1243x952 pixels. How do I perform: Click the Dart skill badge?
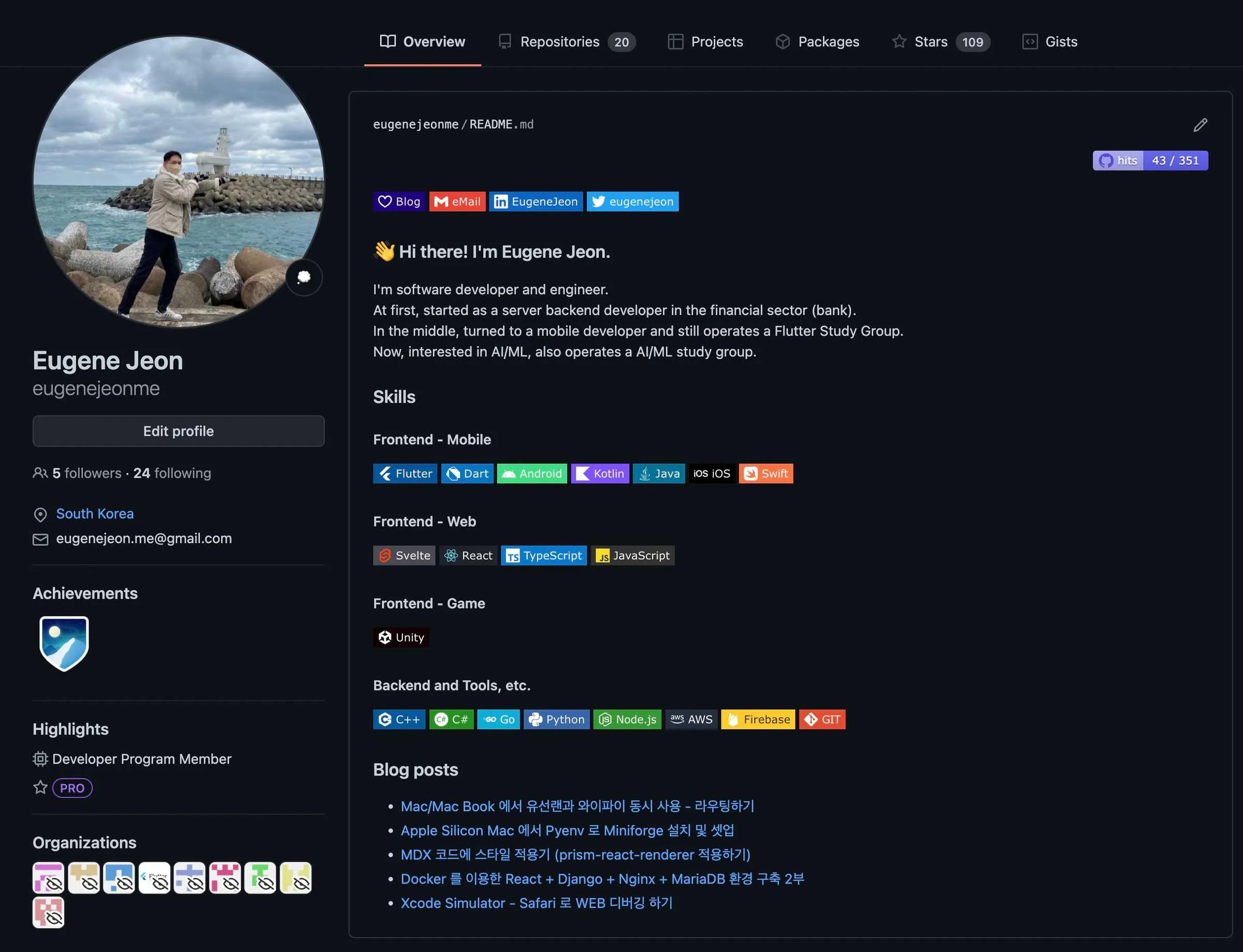tap(467, 473)
